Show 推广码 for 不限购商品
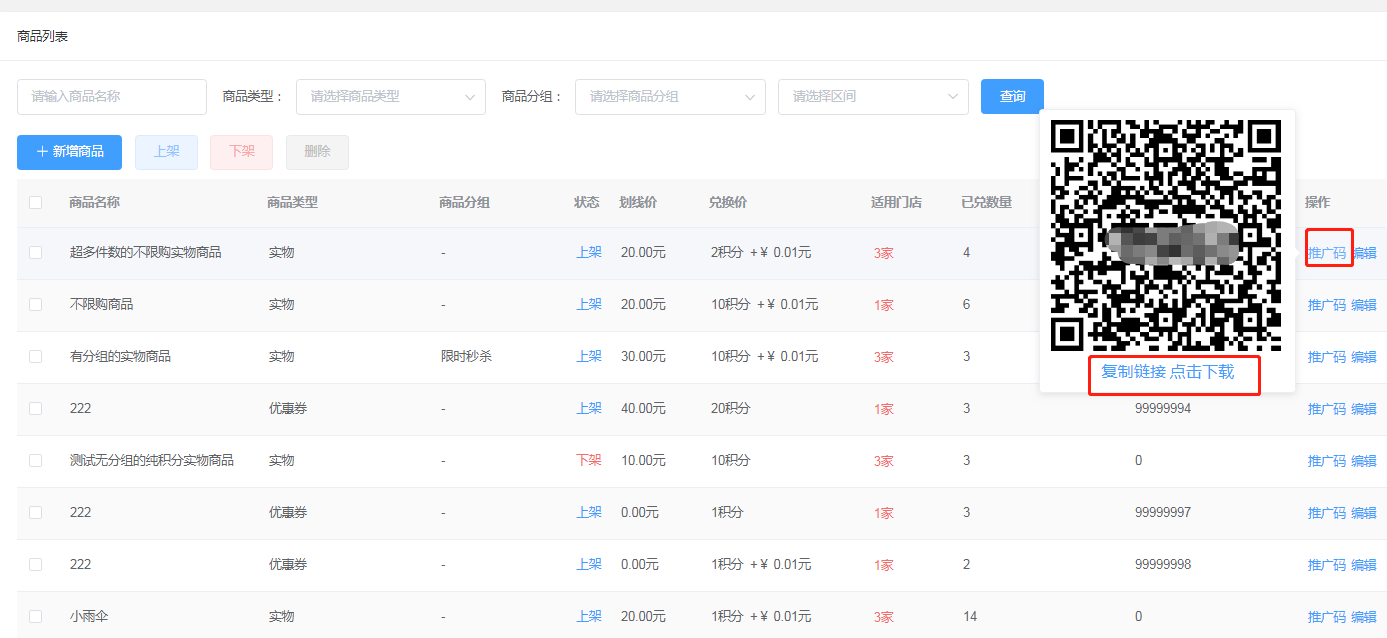Viewport: 1387px width, 638px height. pyautogui.click(x=1327, y=305)
